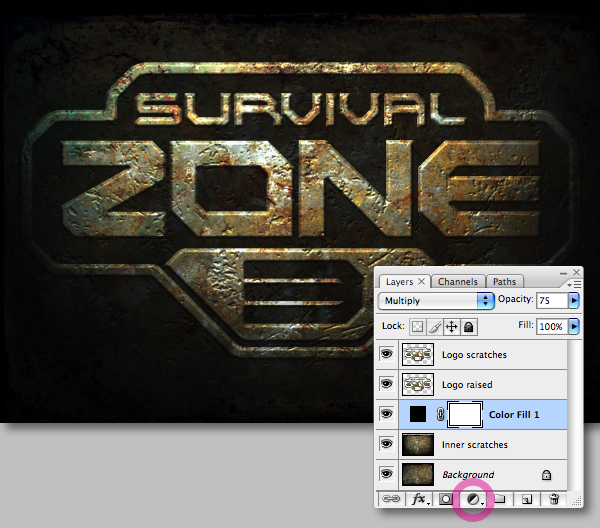Viewport: 600px width, 528px height.
Task: Close the Layers panel window
Action: point(577,272)
